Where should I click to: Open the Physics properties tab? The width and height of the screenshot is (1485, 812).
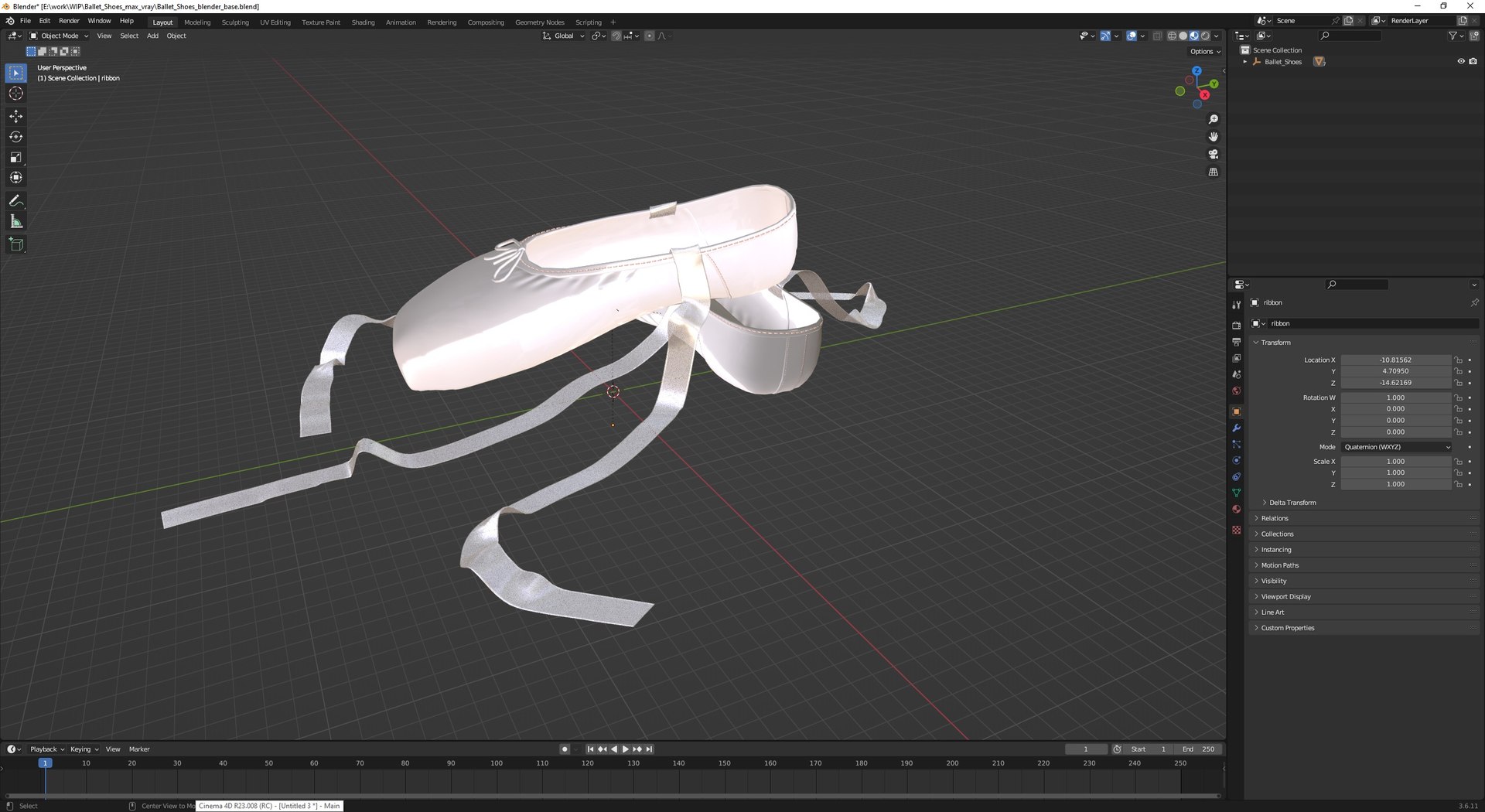[1236, 461]
